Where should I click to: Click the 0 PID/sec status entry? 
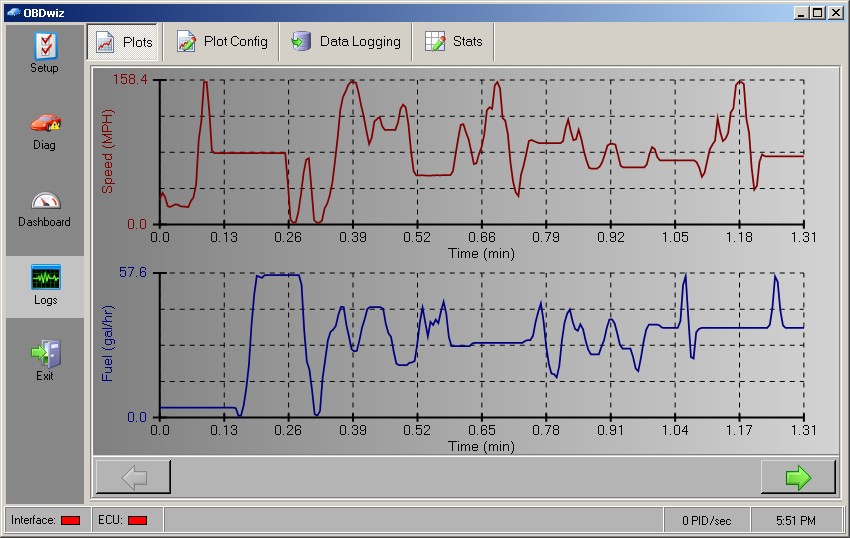706,521
